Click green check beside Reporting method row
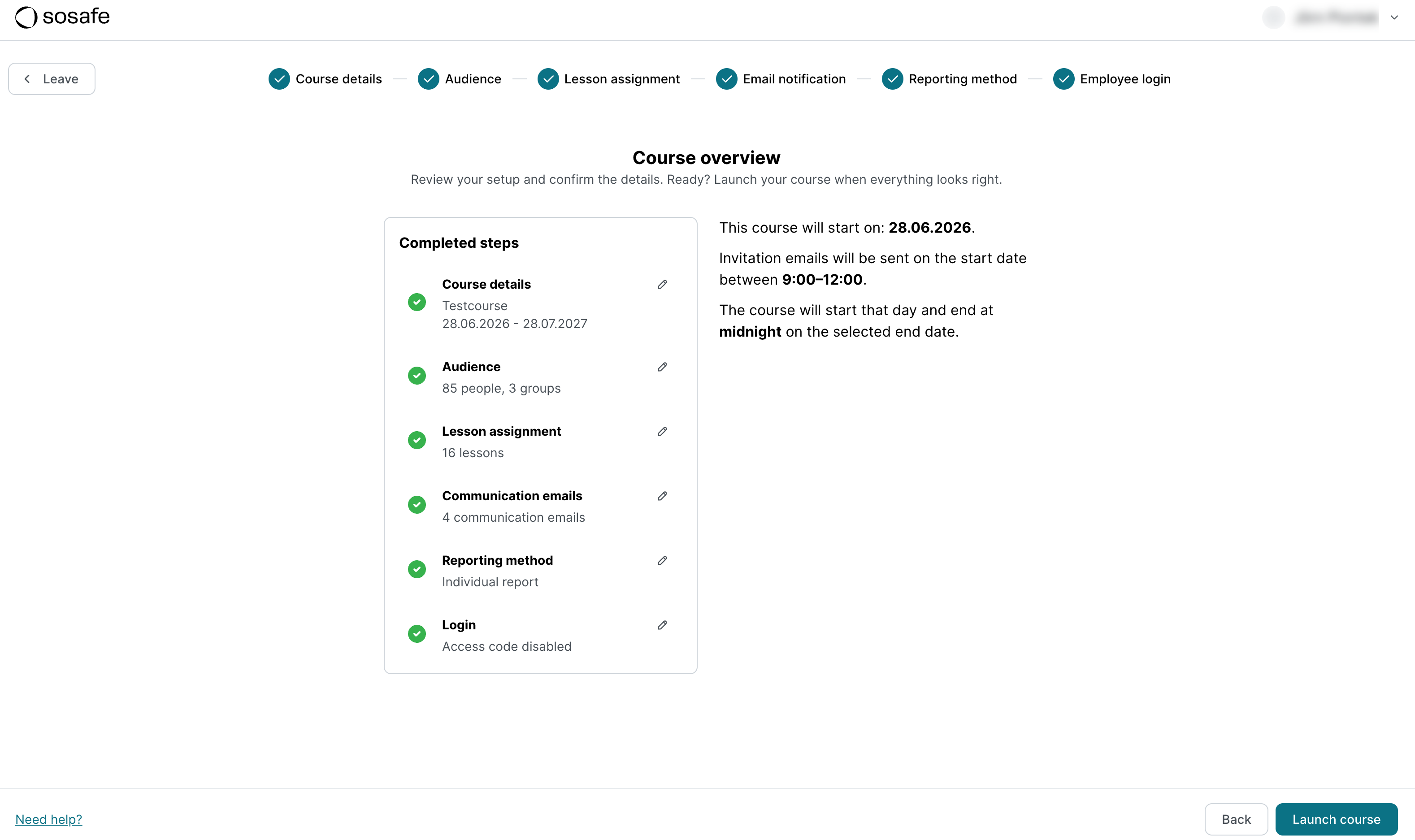 [x=417, y=569]
